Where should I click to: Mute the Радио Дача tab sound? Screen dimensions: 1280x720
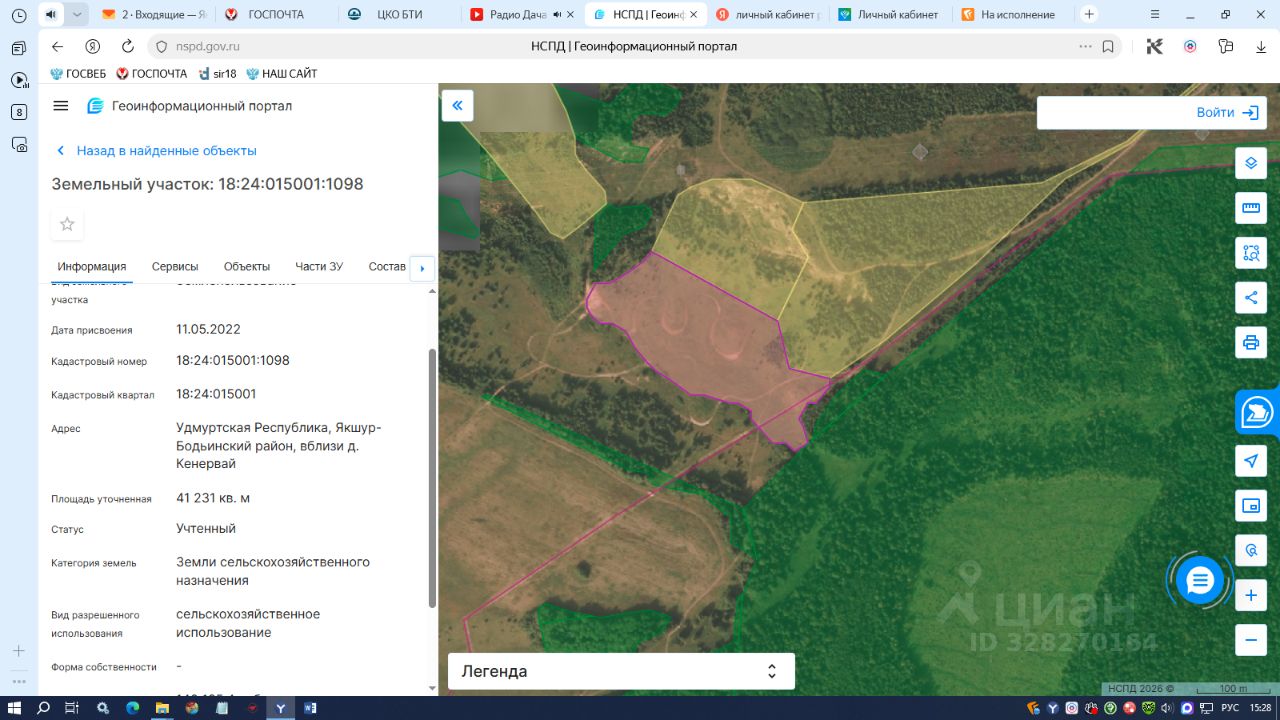[556, 15]
